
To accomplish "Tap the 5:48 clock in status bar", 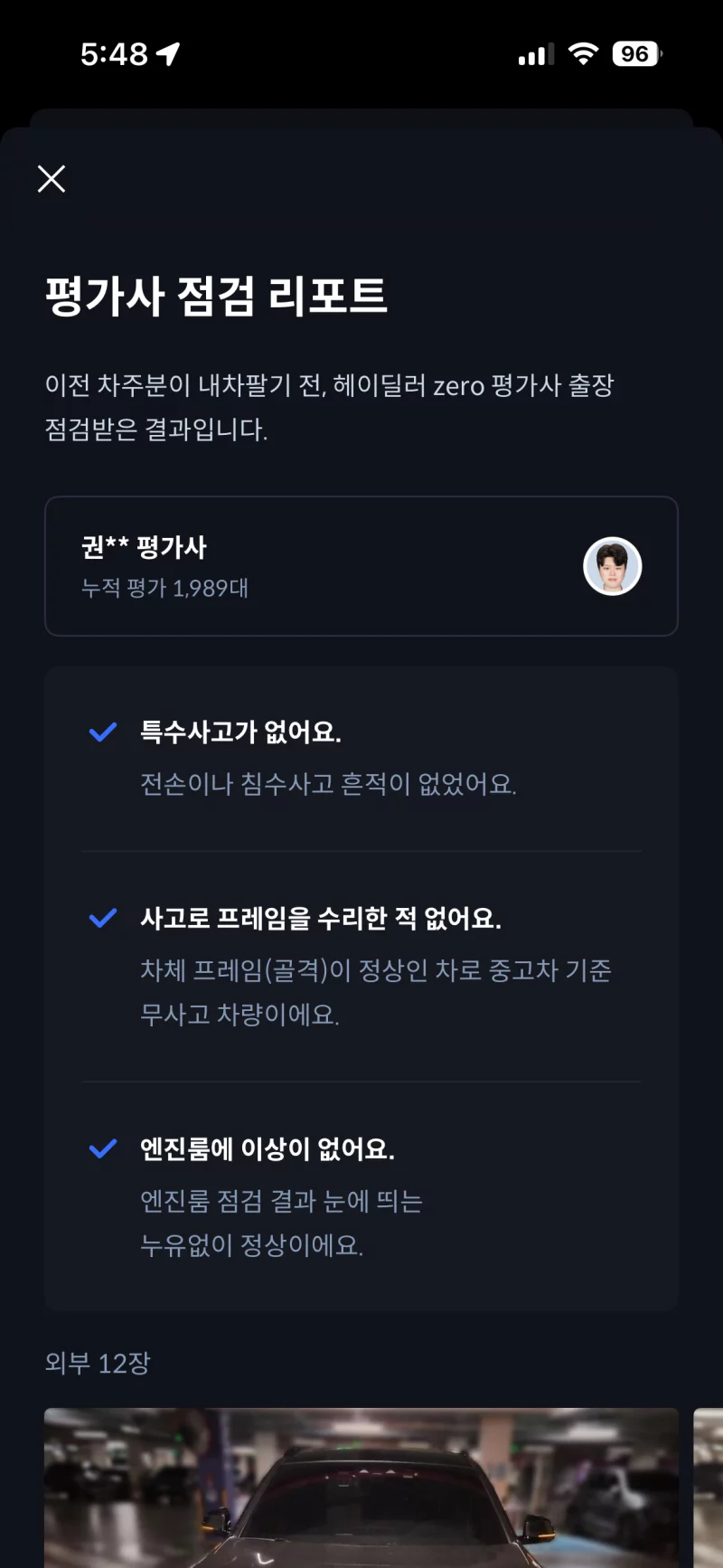I will [114, 54].
